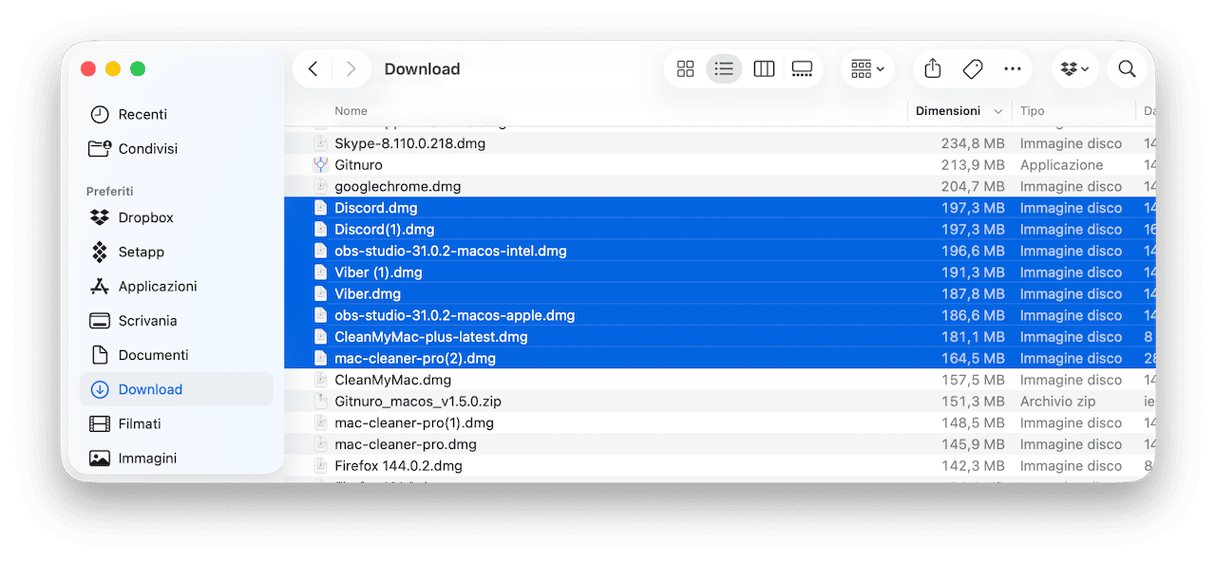Switch to icon grid view
The image size is (1216, 562).
click(x=685, y=69)
